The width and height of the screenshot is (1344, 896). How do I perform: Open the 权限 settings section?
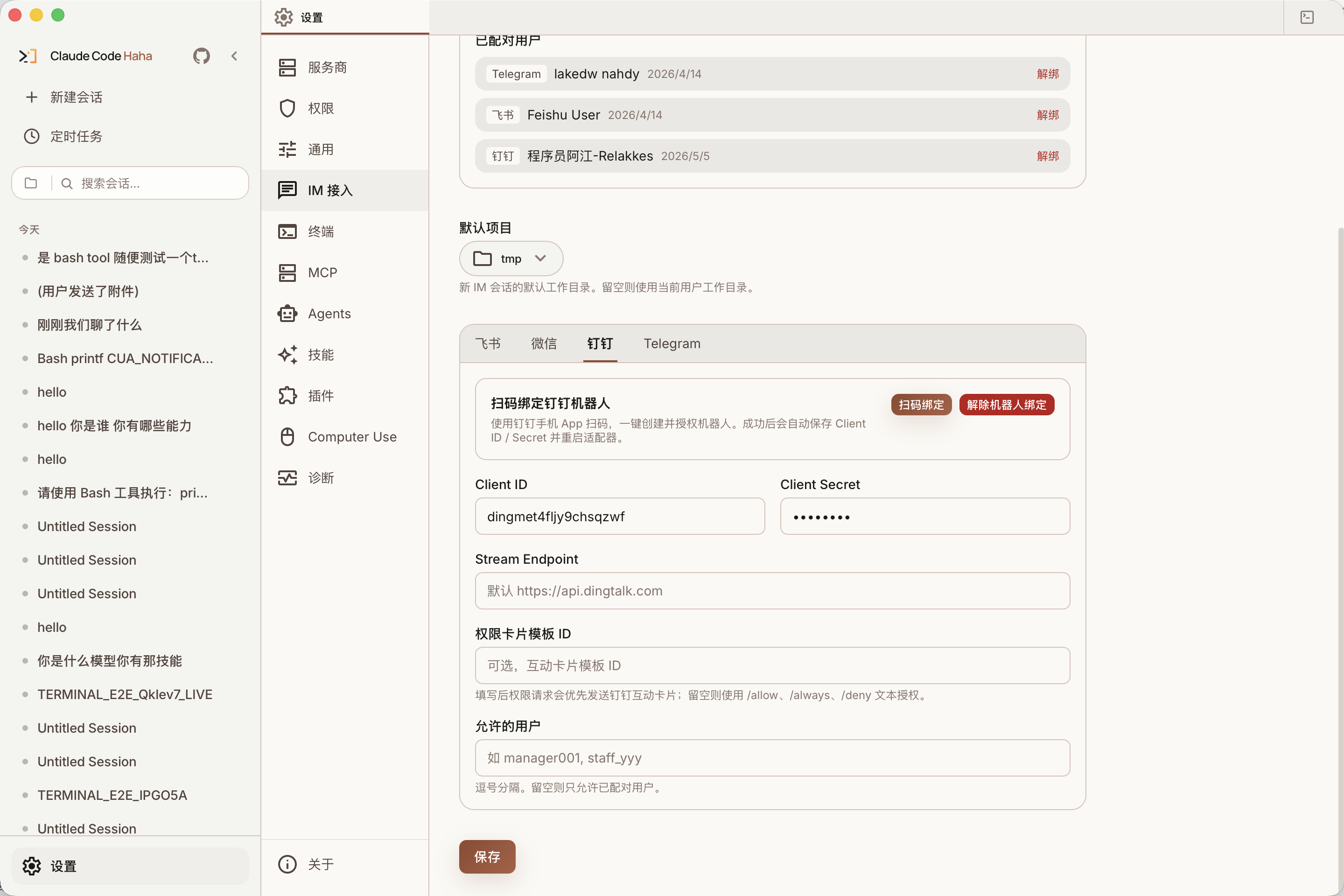click(344, 109)
